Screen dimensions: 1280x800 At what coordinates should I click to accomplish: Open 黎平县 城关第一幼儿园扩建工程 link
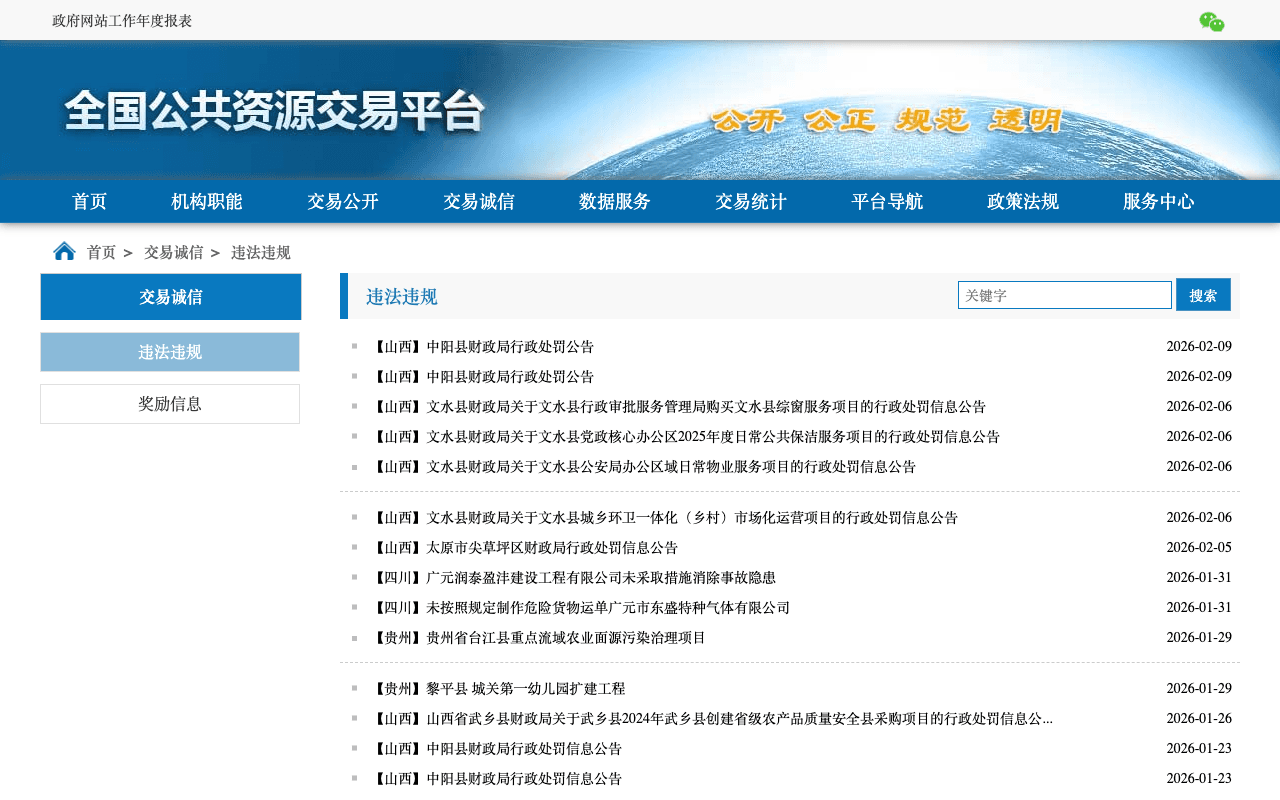pyautogui.click(x=498, y=689)
